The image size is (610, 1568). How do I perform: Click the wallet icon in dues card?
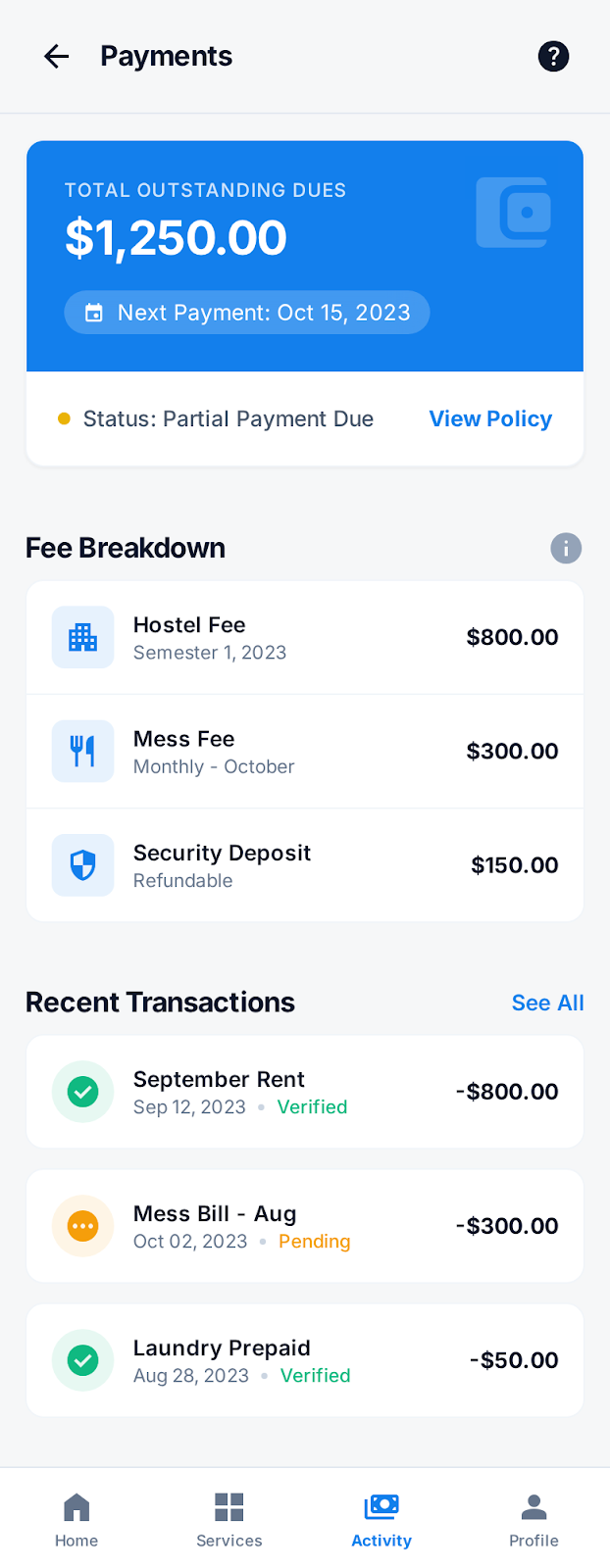coord(514,213)
